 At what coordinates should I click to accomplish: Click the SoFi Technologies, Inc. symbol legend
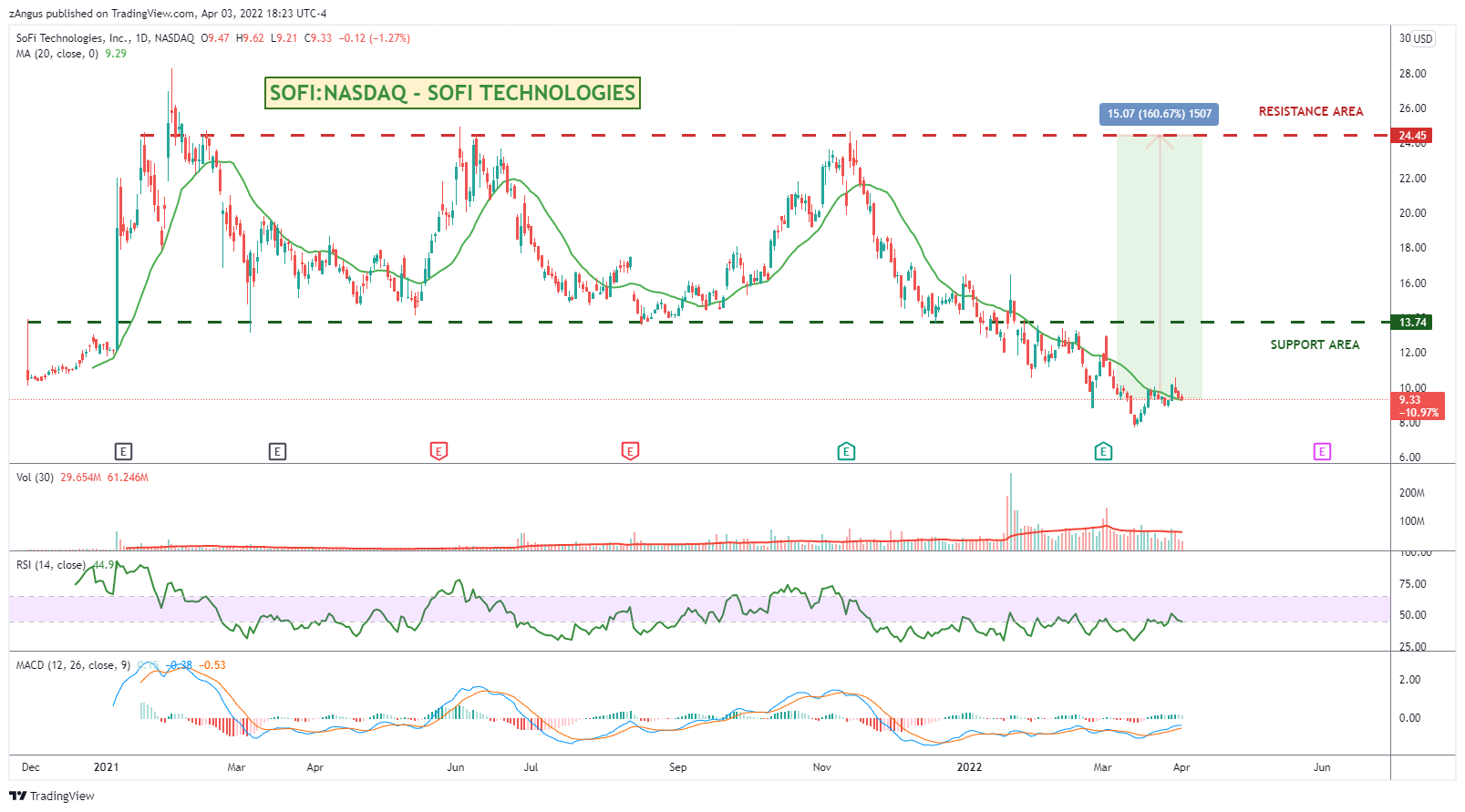point(105,38)
